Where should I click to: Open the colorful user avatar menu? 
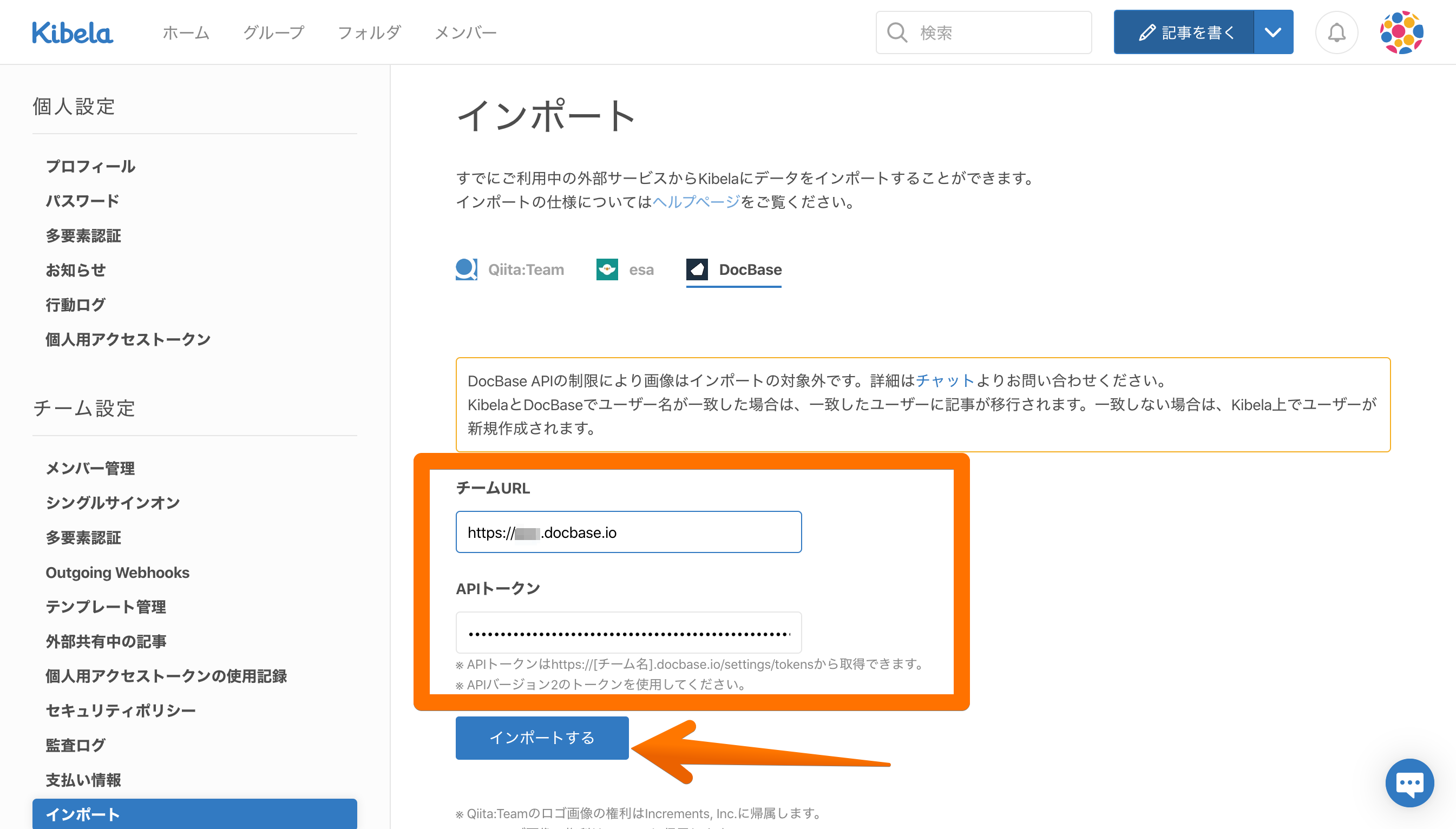(1401, 32)
